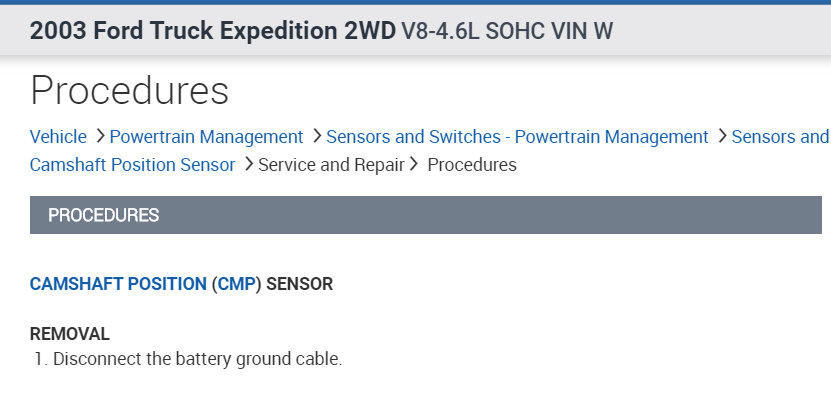
Task: Click the large Procedures page heading
Action: click(x=130, y=90)
